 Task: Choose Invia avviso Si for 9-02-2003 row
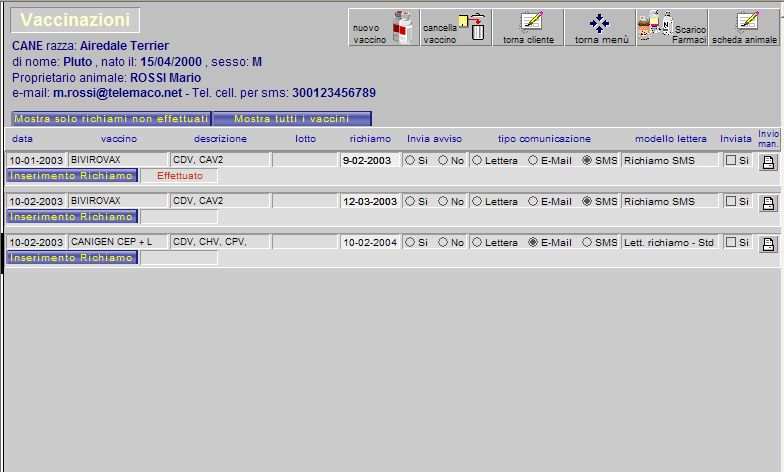click(x=410, y=160)
